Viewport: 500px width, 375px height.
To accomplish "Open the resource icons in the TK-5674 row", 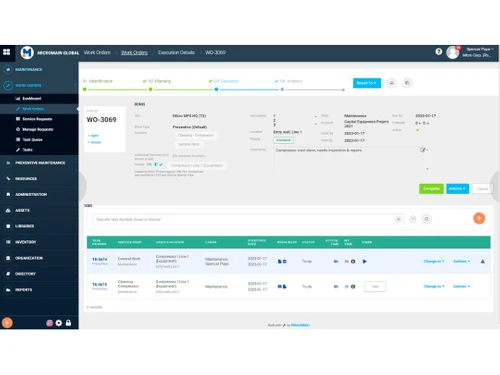I will [282, 261].
